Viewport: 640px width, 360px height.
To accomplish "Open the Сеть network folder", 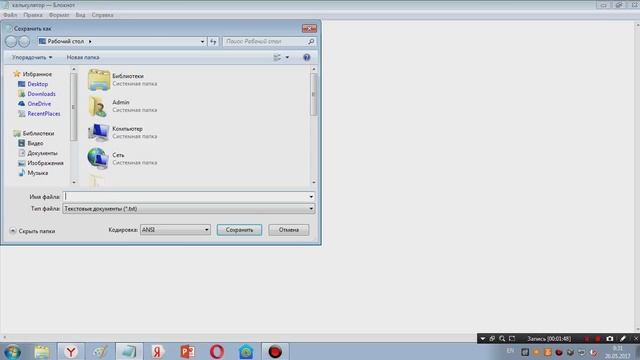I will tap(122, 158).
